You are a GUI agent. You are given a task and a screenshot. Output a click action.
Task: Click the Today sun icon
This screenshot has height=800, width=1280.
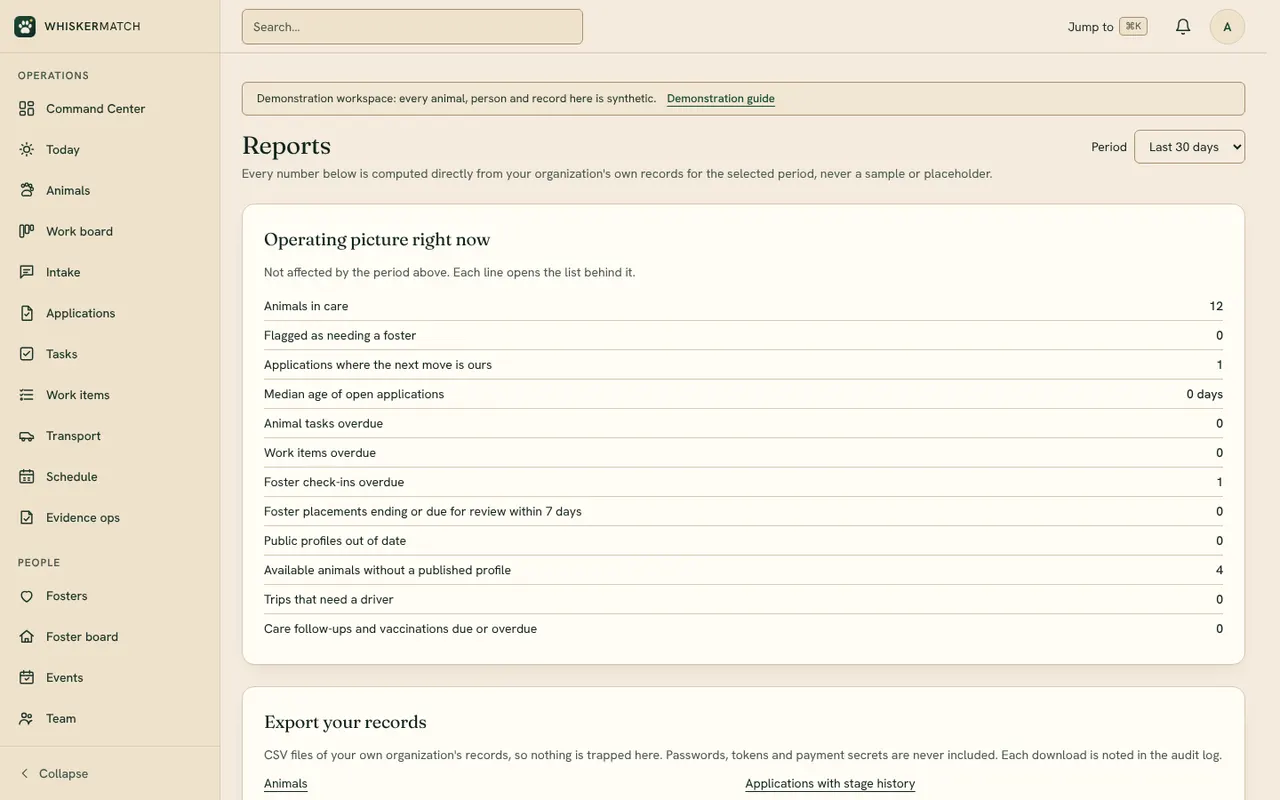pos(27,149)
